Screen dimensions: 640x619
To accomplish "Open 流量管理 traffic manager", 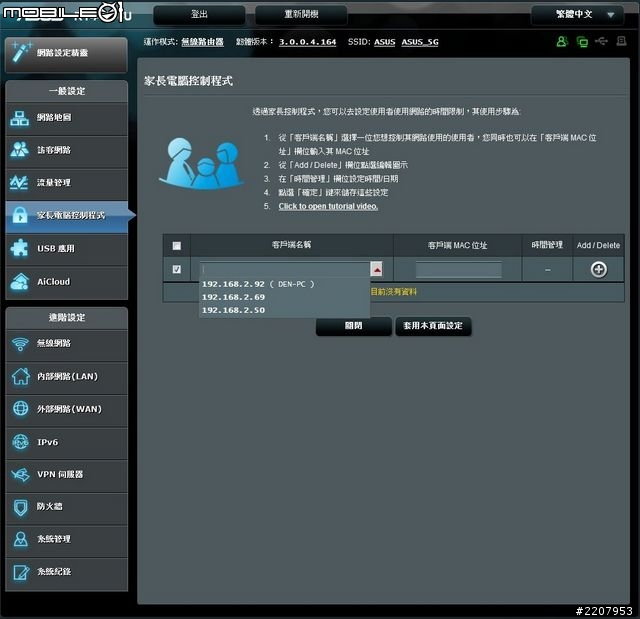I will [x=66, y=183].
